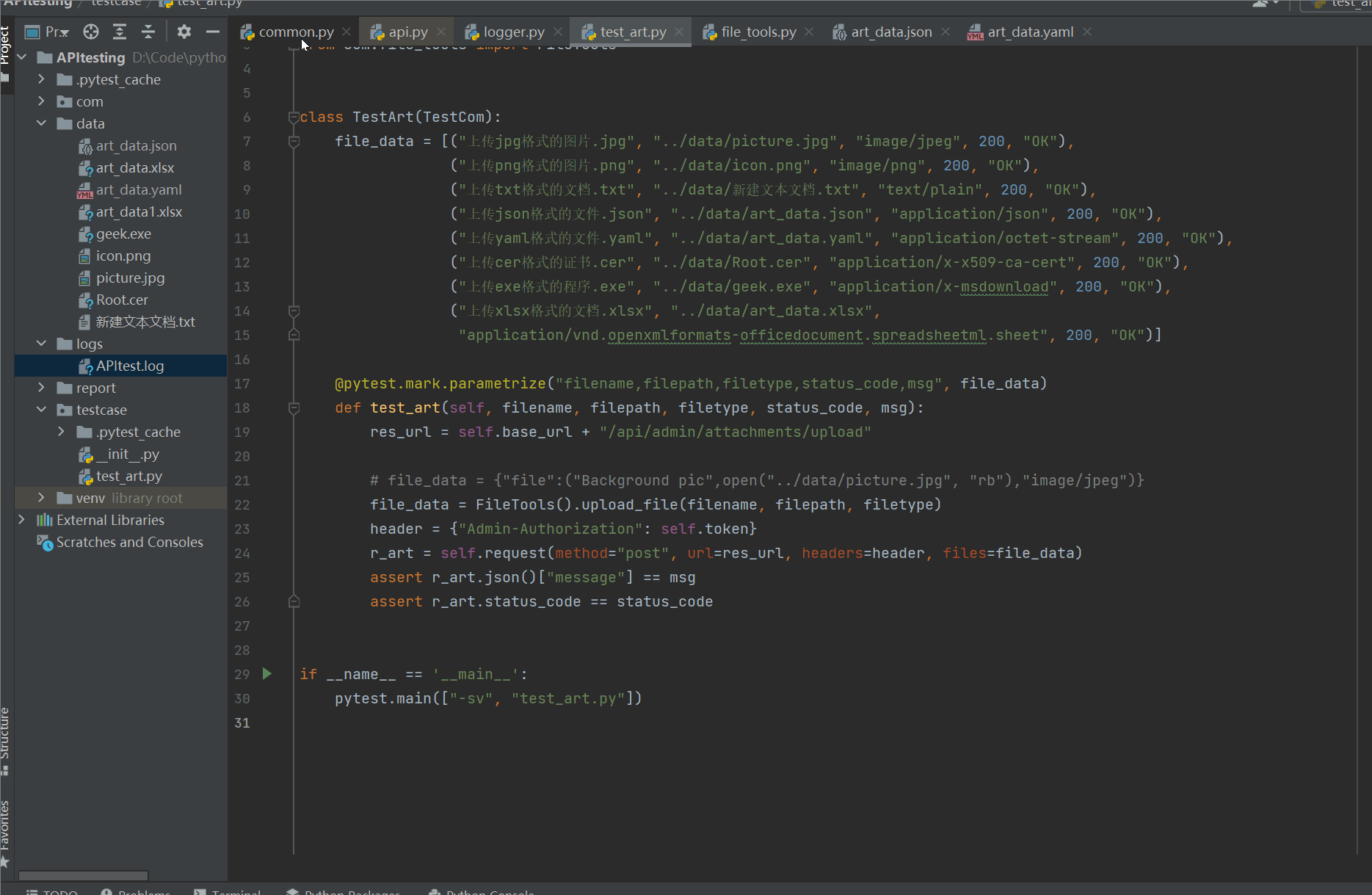The image size is (1372, 895).
Task: Click the Project panel horizontal scrollbar
Action: (83, 875)
